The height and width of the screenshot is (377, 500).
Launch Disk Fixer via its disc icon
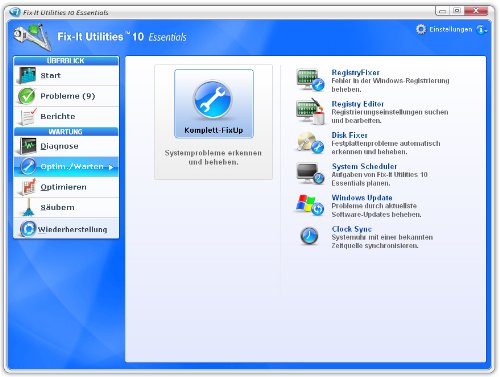tap(310, 143)
